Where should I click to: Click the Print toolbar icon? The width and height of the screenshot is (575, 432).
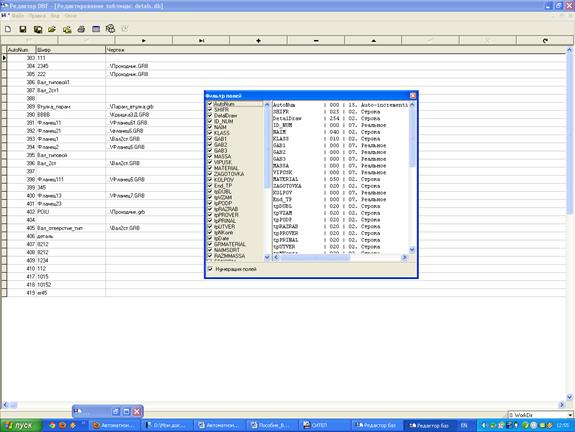tap(81, 29)
